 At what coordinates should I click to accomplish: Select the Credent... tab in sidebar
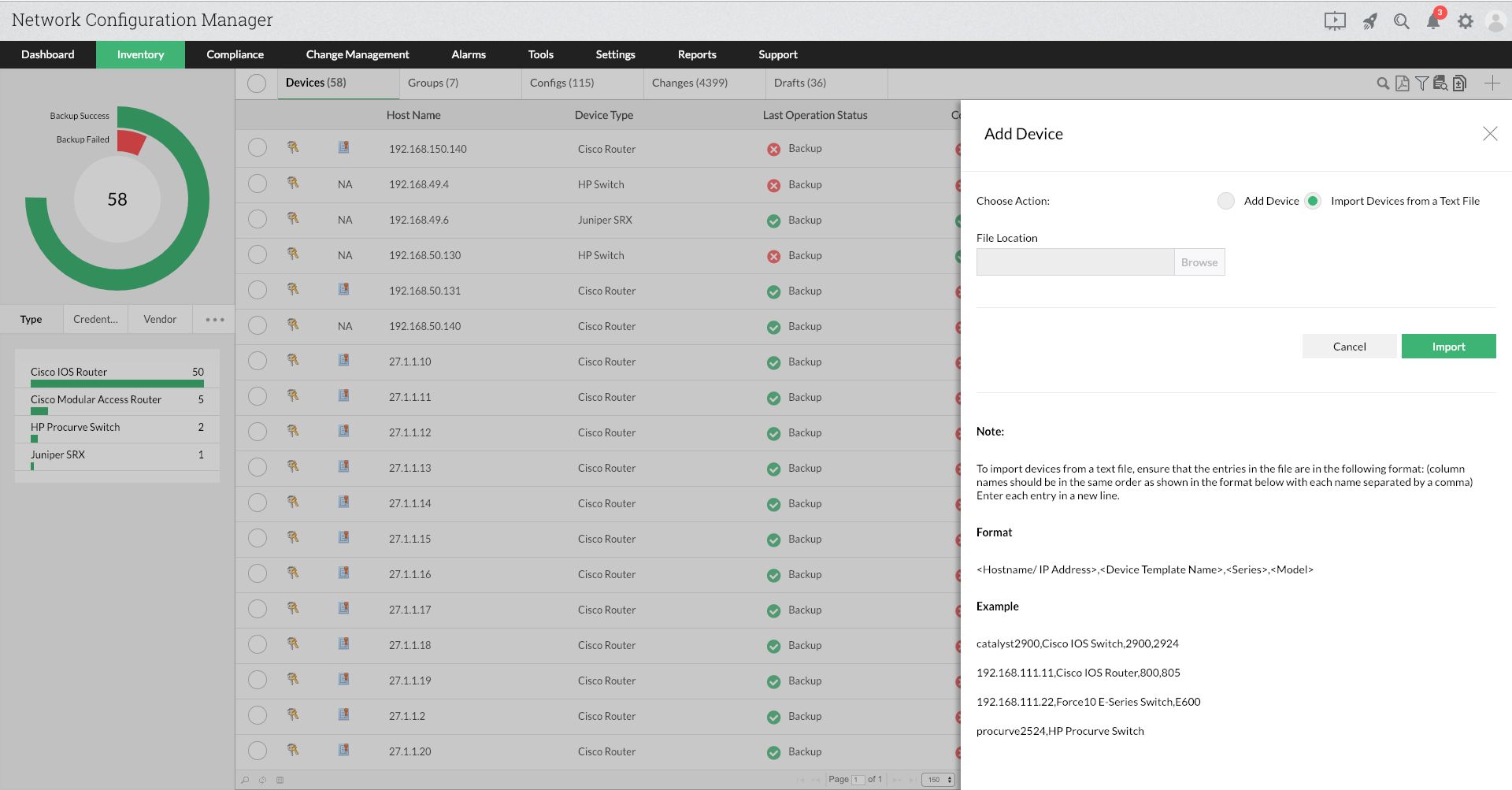point(95,319)
